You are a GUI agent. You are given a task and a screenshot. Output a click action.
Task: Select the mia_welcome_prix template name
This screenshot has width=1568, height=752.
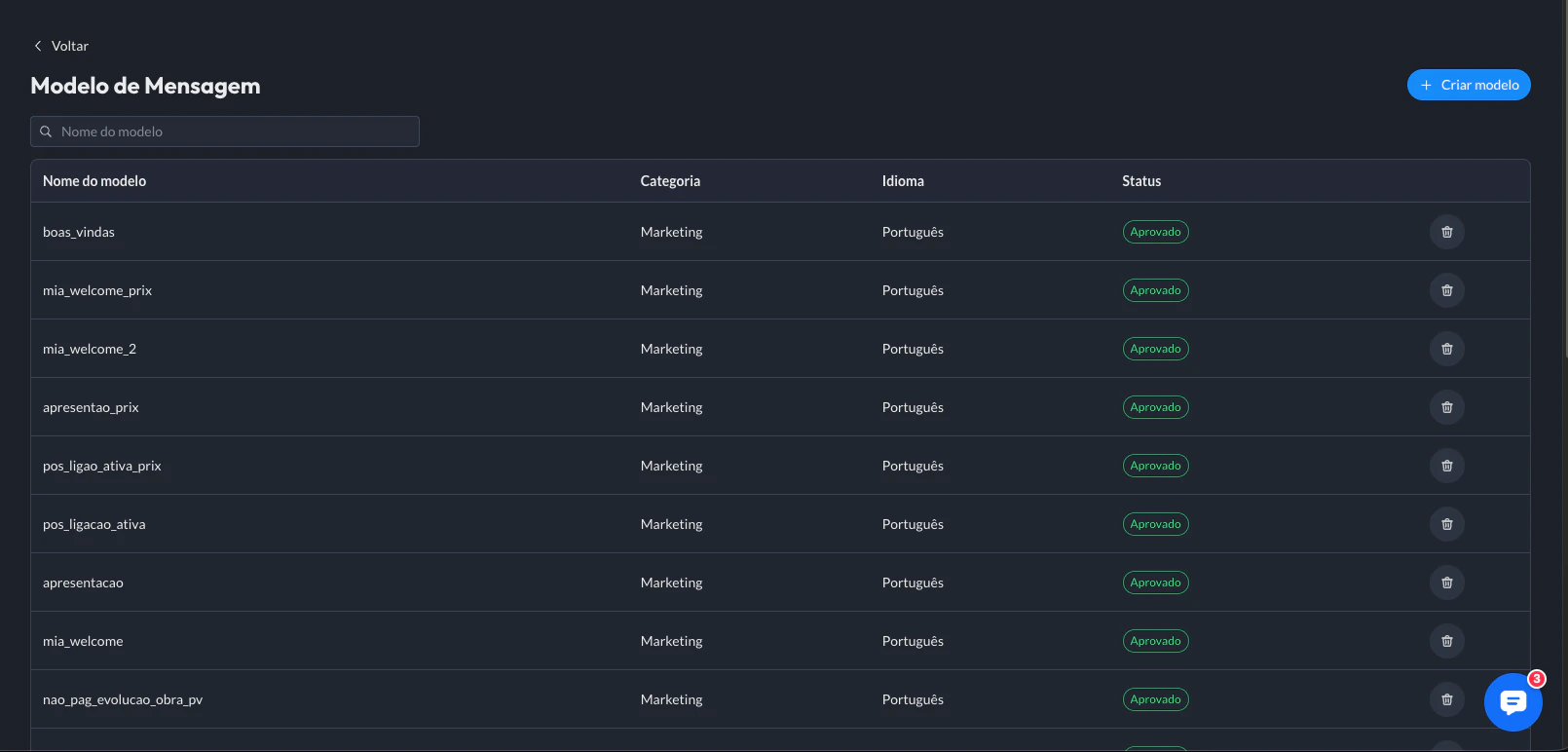pos(97,290)
